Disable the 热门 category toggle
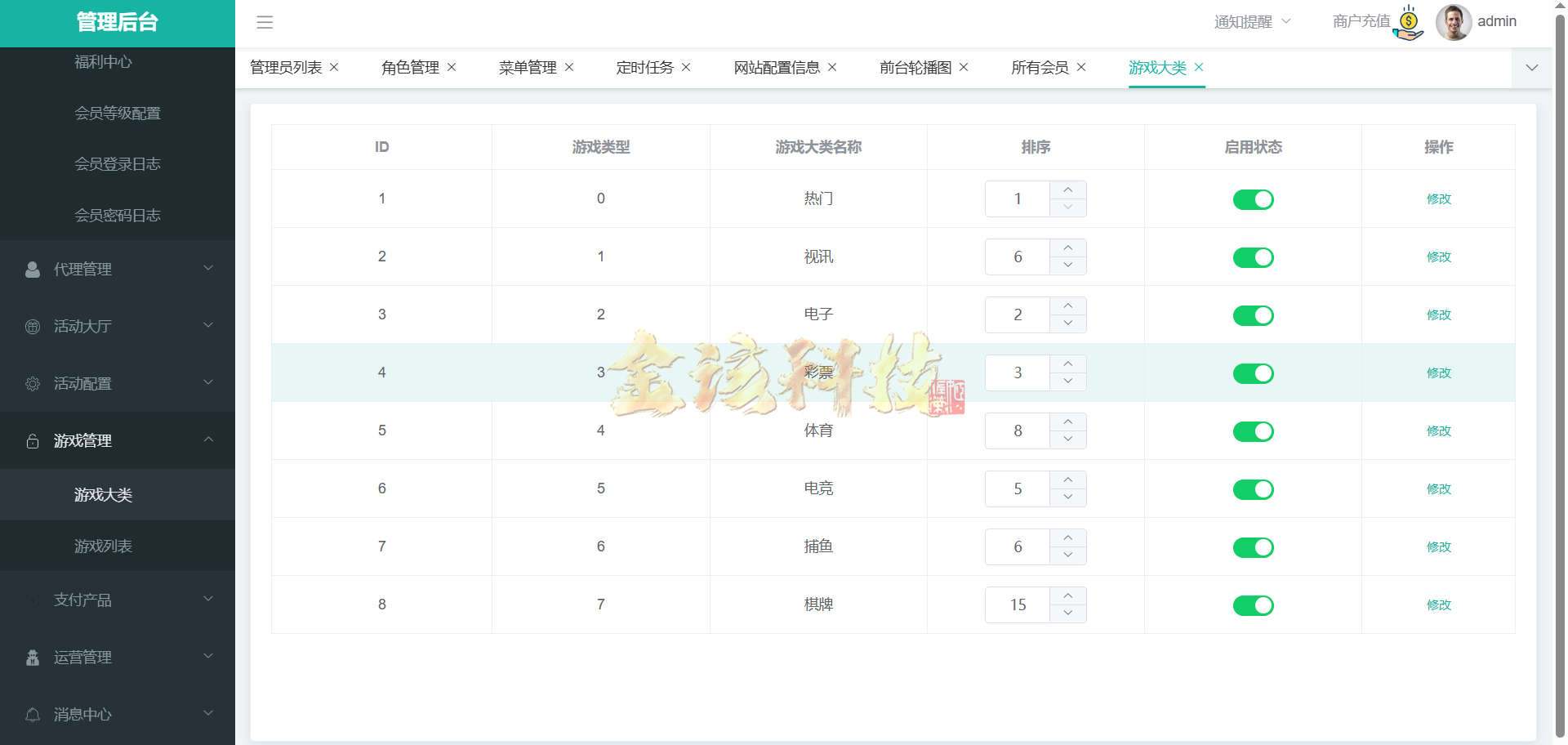The height and width of the screenshot is (745, 1568). click(1254, 199)
